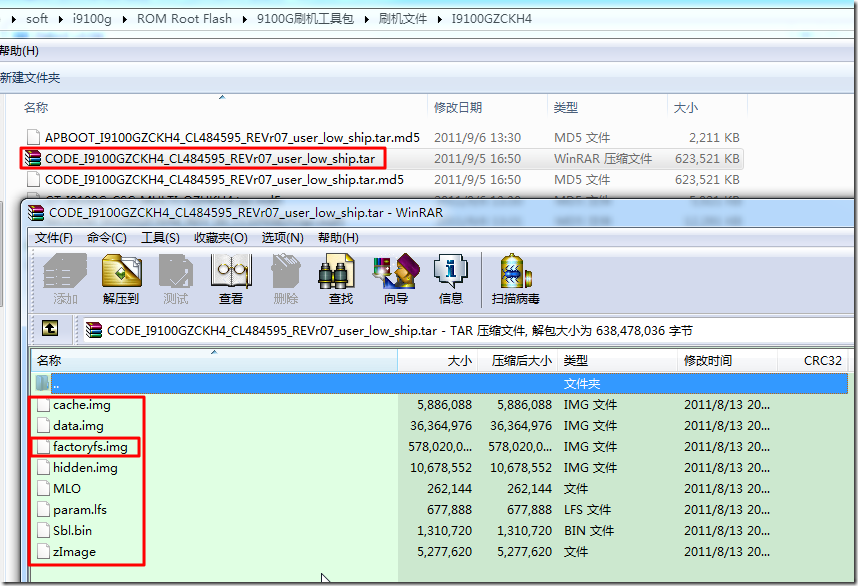Click the APBOOT md5 file icon in Explorer
858x586 pixels.
pyautogui.click(x=33, y=137)
